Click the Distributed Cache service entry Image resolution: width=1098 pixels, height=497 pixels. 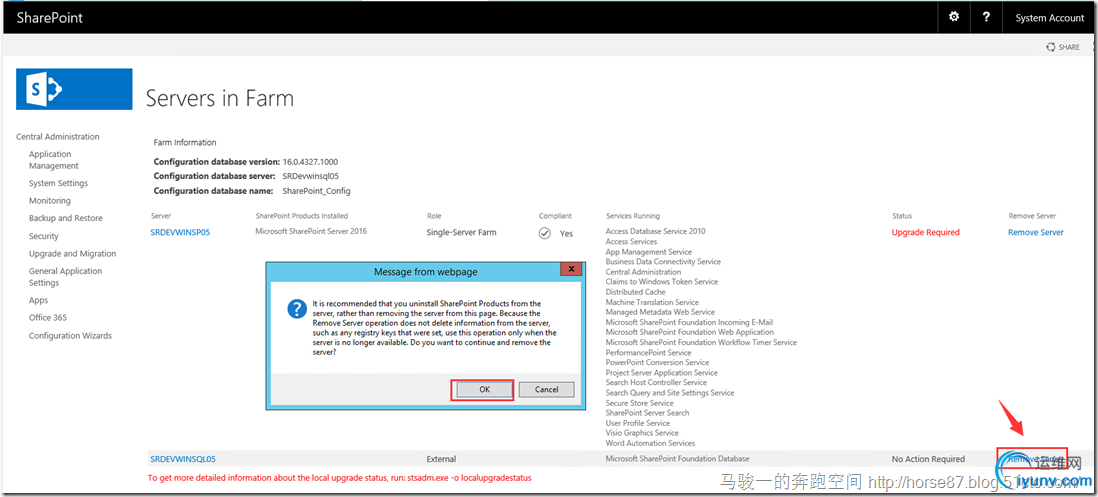click(635, 292)
